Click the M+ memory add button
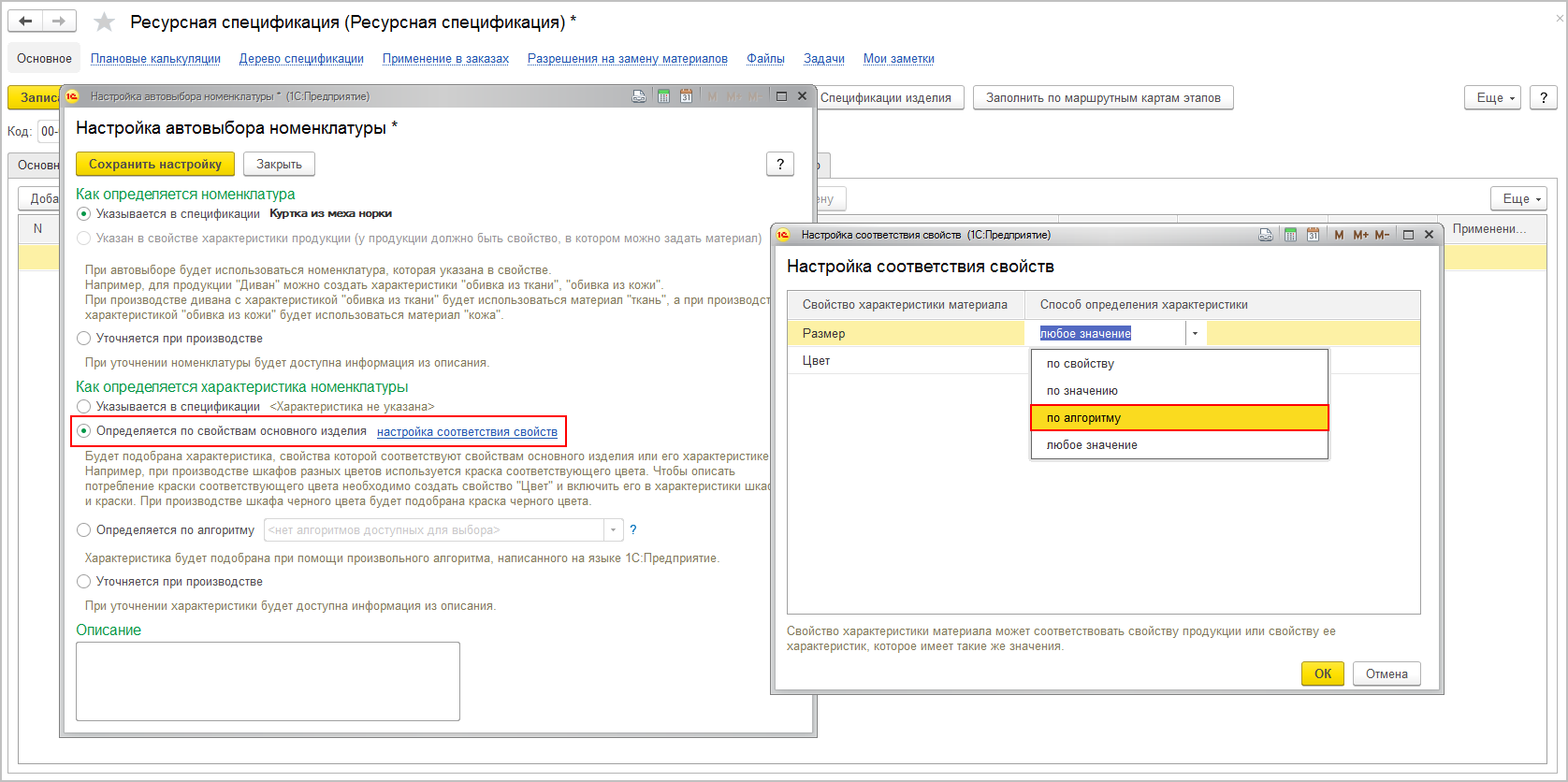Screen dimensions: 1568x782 pos(1360,235)
